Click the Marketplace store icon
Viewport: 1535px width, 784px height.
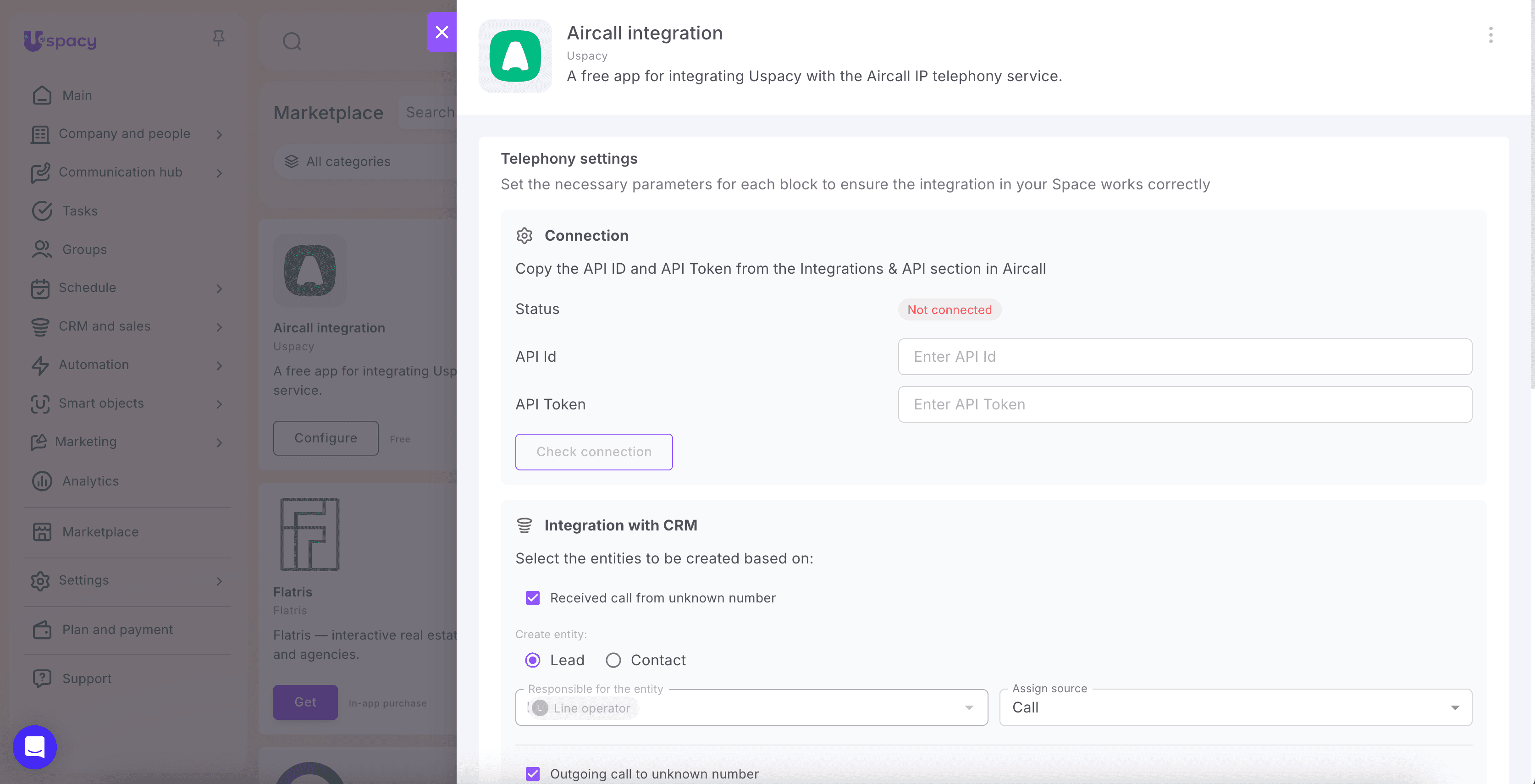click(x=42, y=532)
